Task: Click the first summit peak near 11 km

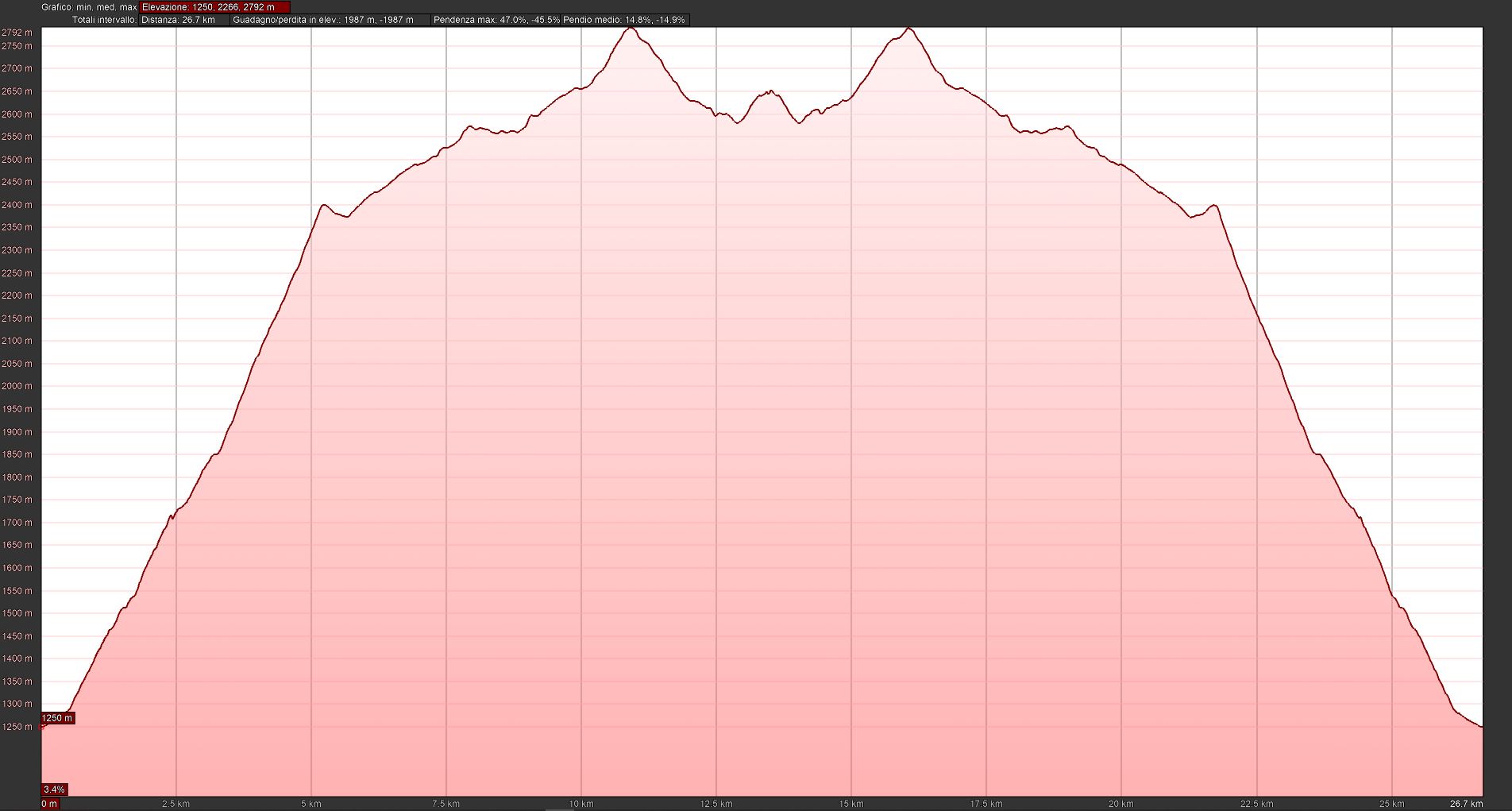Action: [x=631, y=28]
